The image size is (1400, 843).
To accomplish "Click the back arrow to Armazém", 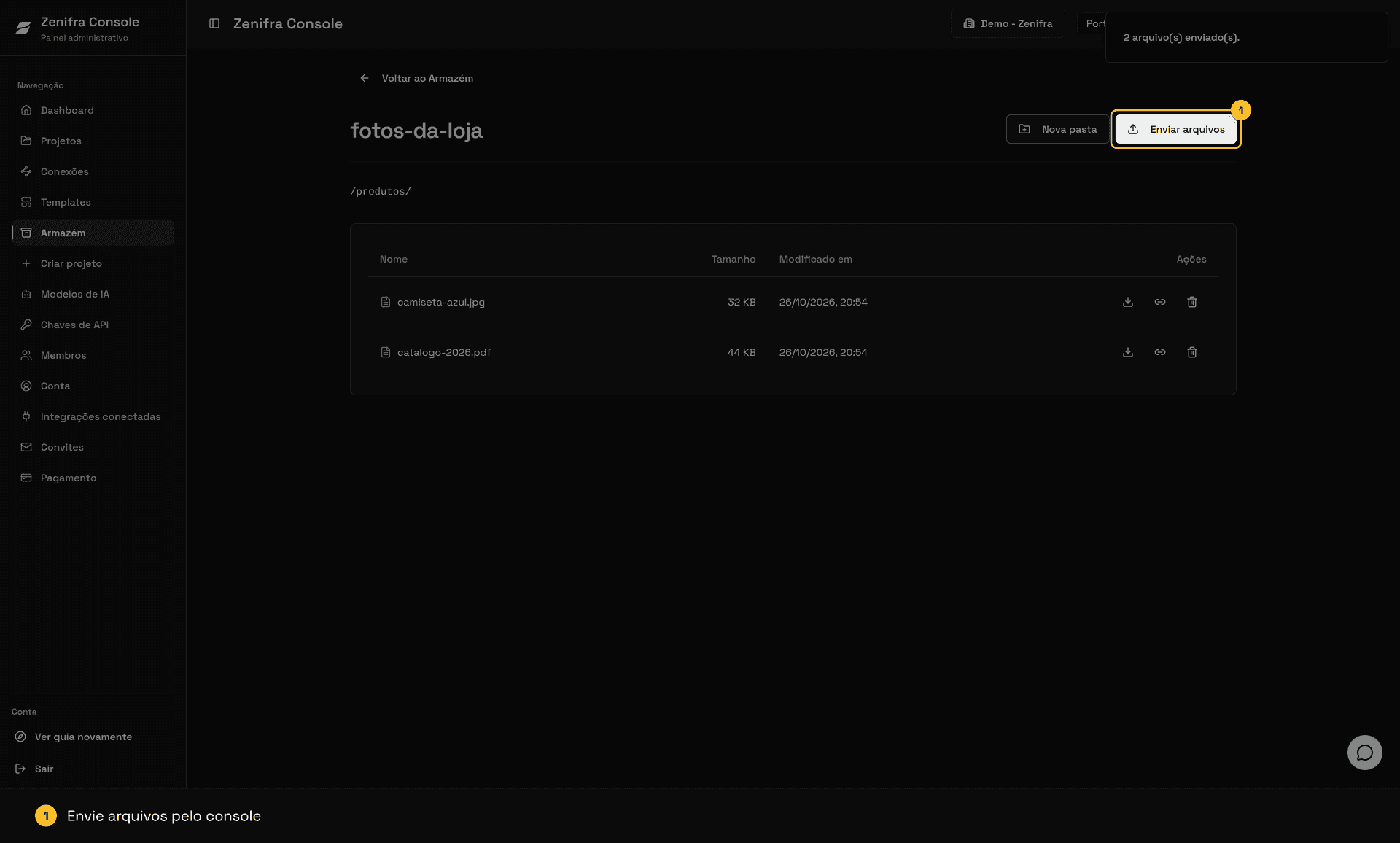I will point(365,78).
